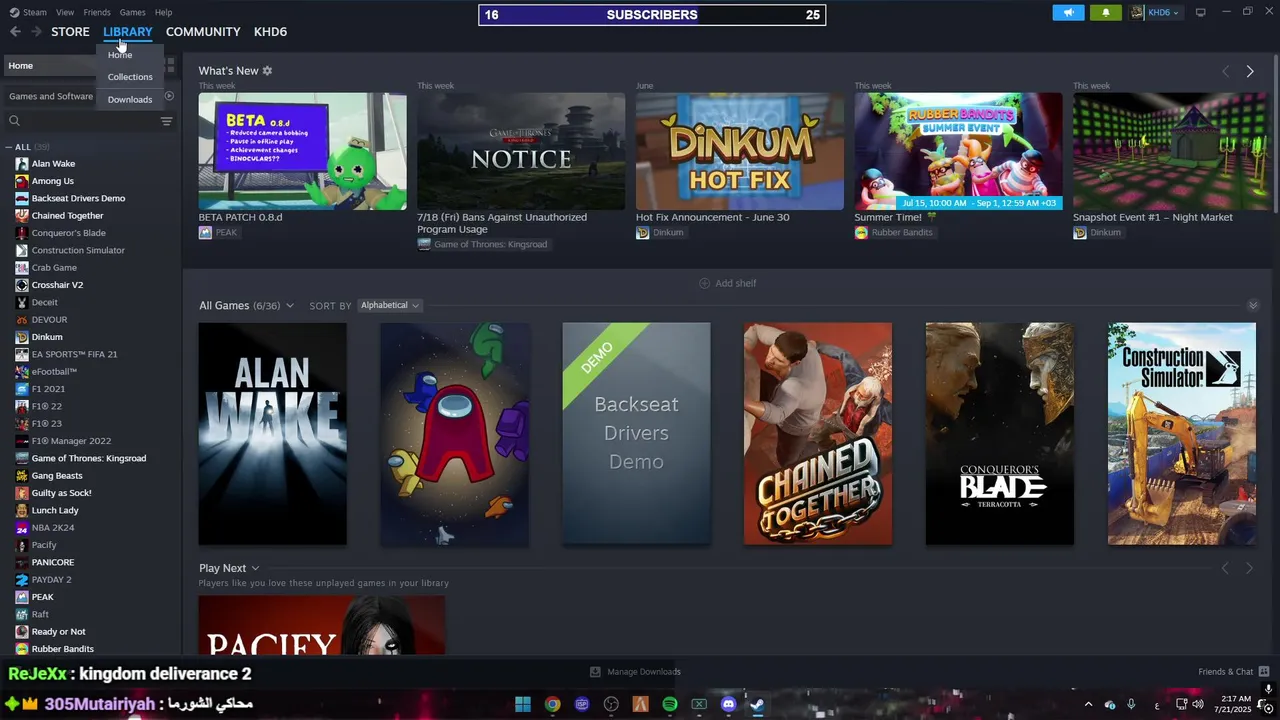Click the Xbox Game Bar taskbar icon

[x=699, y=704]
